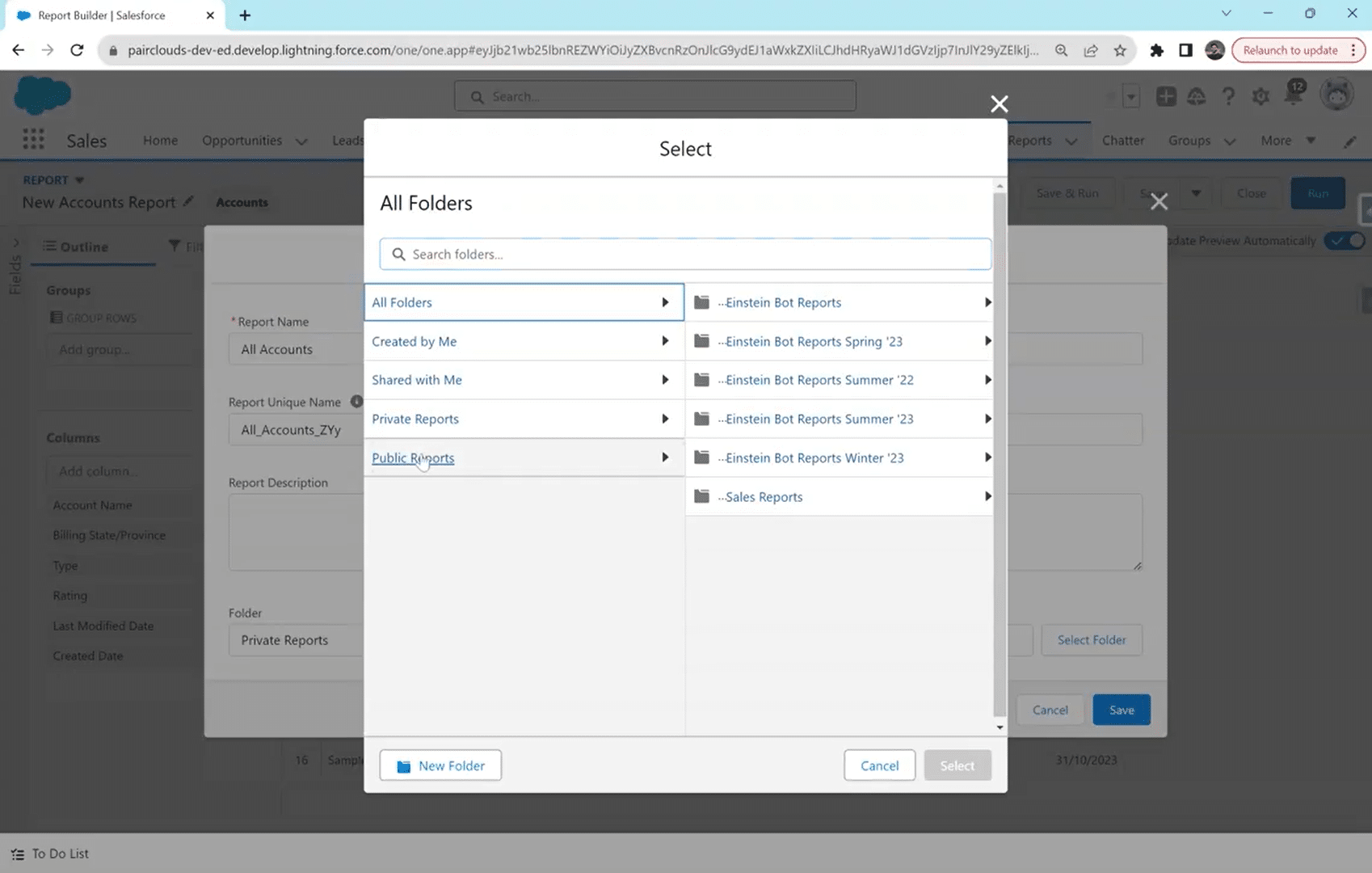Image resolution: width=1372 pixels, height=873 pixels.
Task: Toggle Update Preview Automatically switch
Action: 1346,240
